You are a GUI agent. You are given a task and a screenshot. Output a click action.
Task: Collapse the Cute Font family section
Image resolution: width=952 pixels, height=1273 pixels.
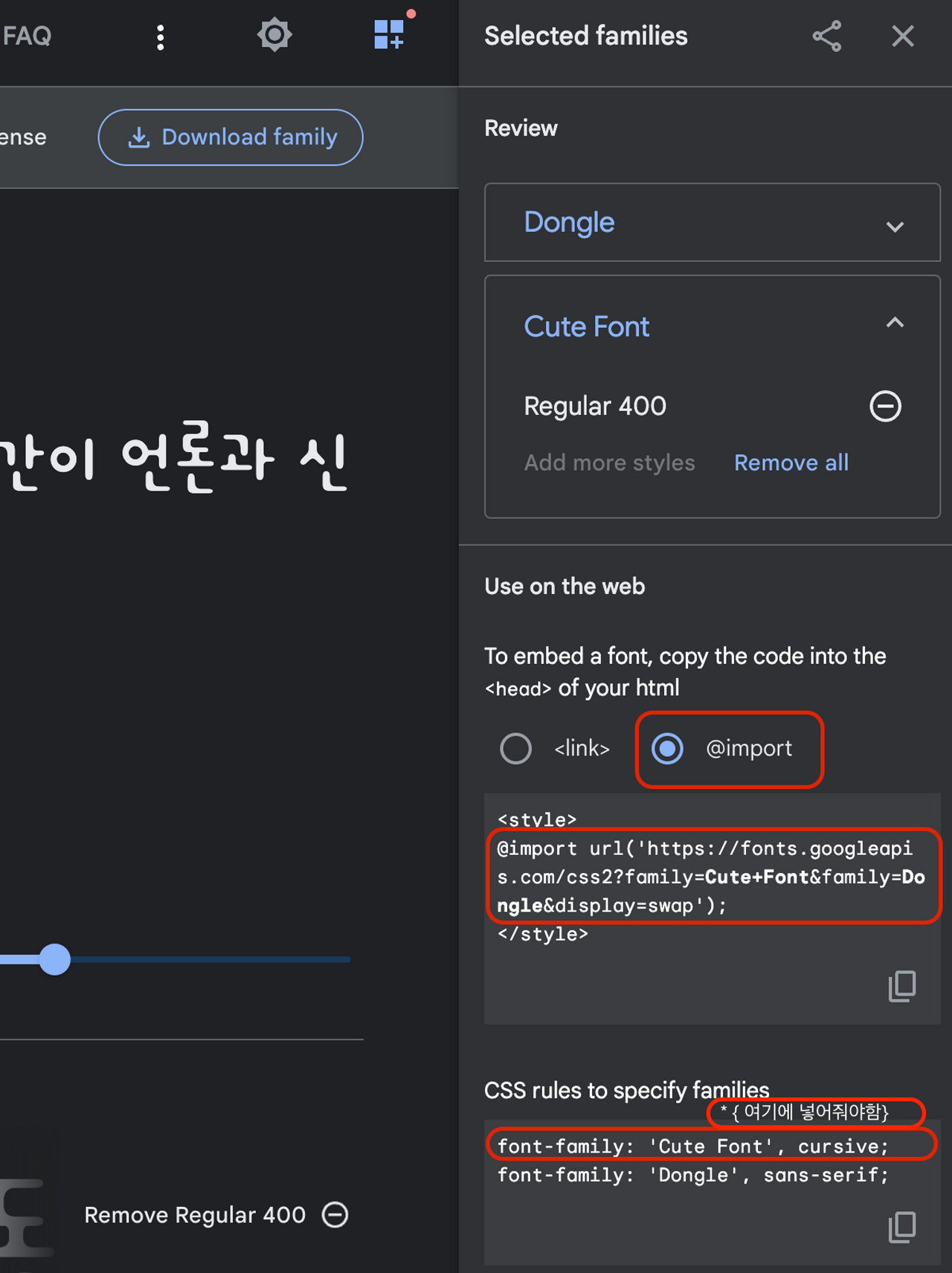[895, 322]
